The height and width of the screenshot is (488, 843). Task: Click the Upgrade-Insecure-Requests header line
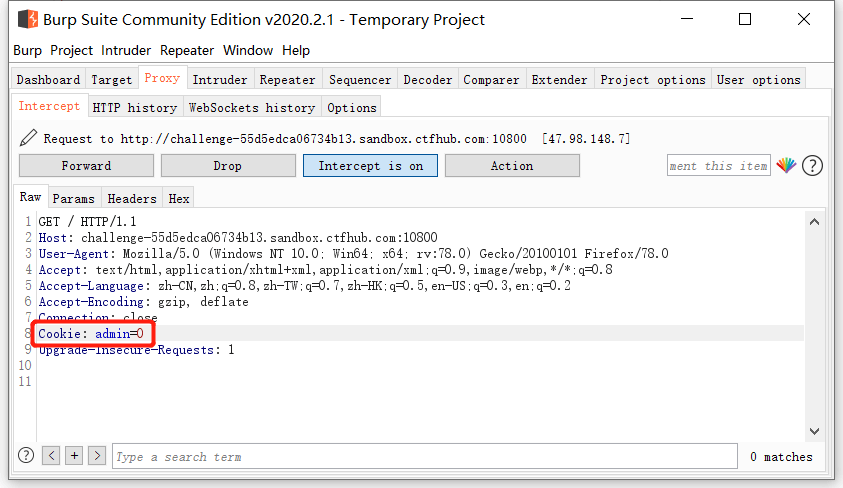(x=137, y=350)
